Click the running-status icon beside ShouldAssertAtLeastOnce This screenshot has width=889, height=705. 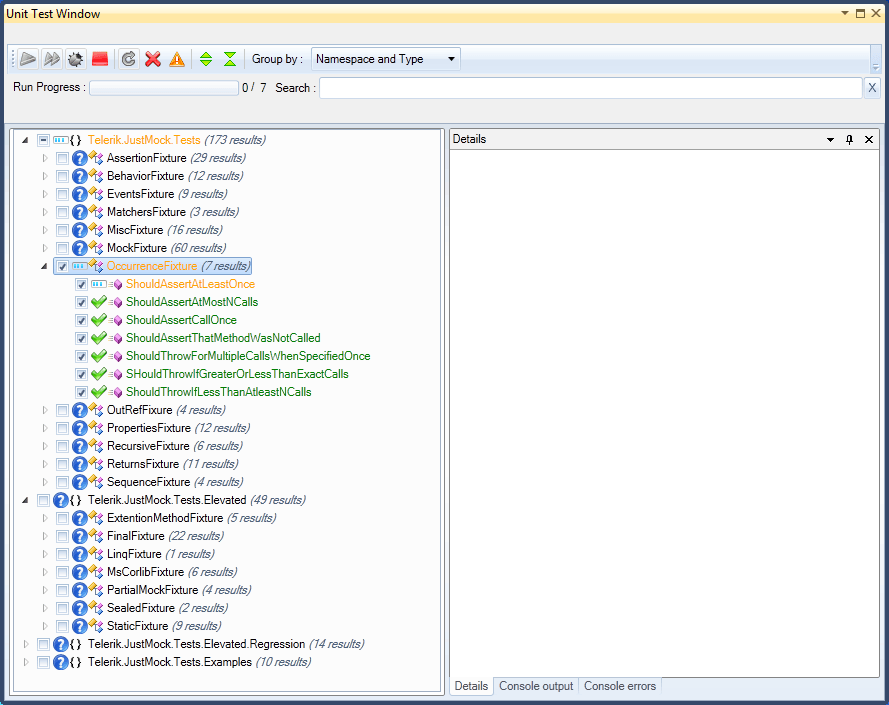99,284
